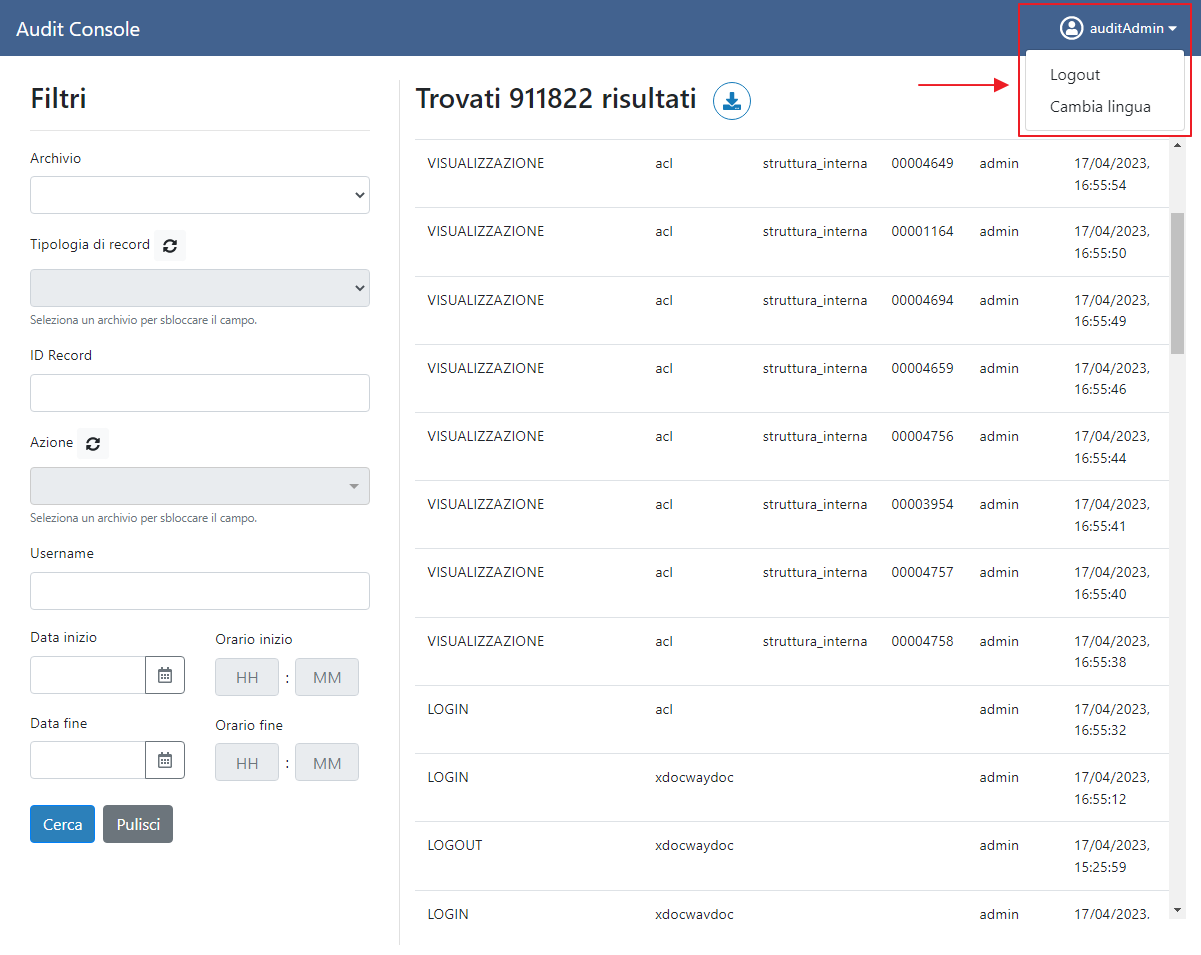Select record ID 00004659
Viewport: 1201px width, 955px height.
pos(922,368)
